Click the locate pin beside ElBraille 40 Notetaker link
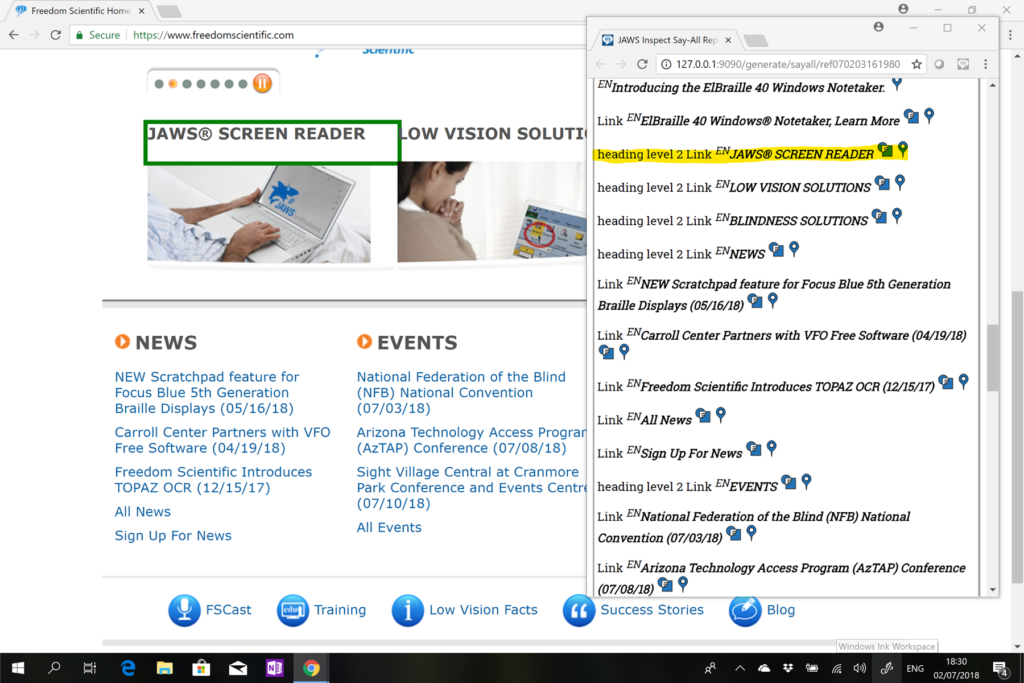This screenshot has width=1024, height=683. (928, 115)
